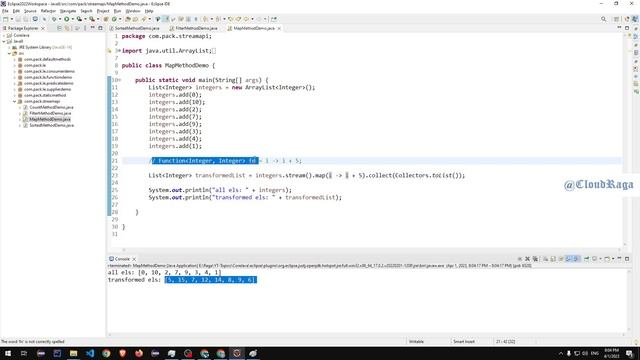The height and width of the screenshot is (360, 640).
Task: Open the Refactor menu
Action: click(x=48, y=11)
